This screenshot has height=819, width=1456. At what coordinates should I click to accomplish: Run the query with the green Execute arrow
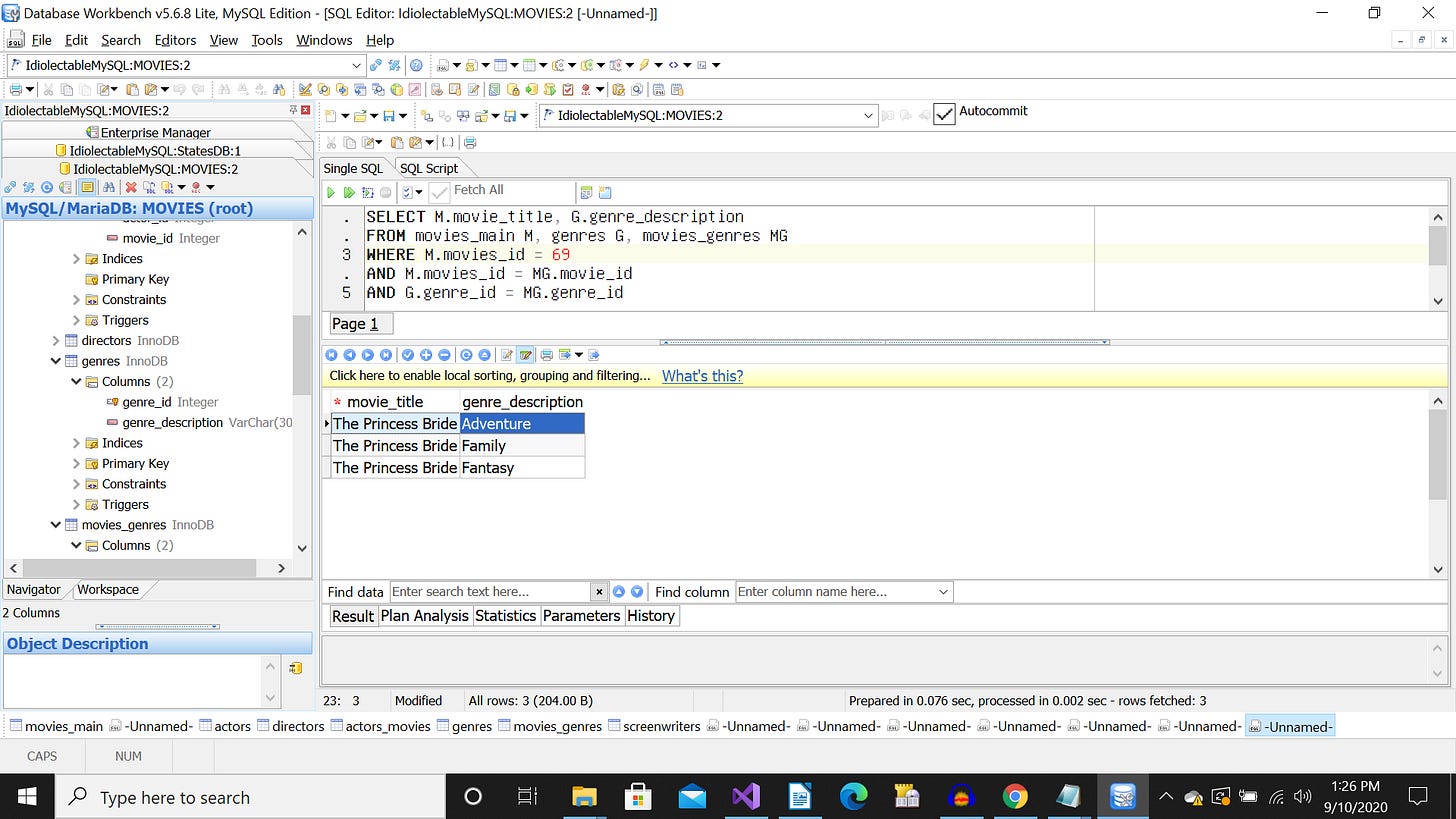click(332, 192)
